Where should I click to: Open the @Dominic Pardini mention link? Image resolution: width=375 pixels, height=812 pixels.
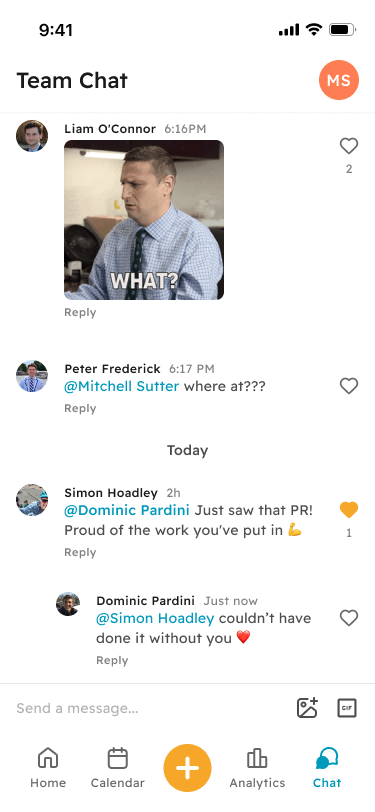coord(127,510)
